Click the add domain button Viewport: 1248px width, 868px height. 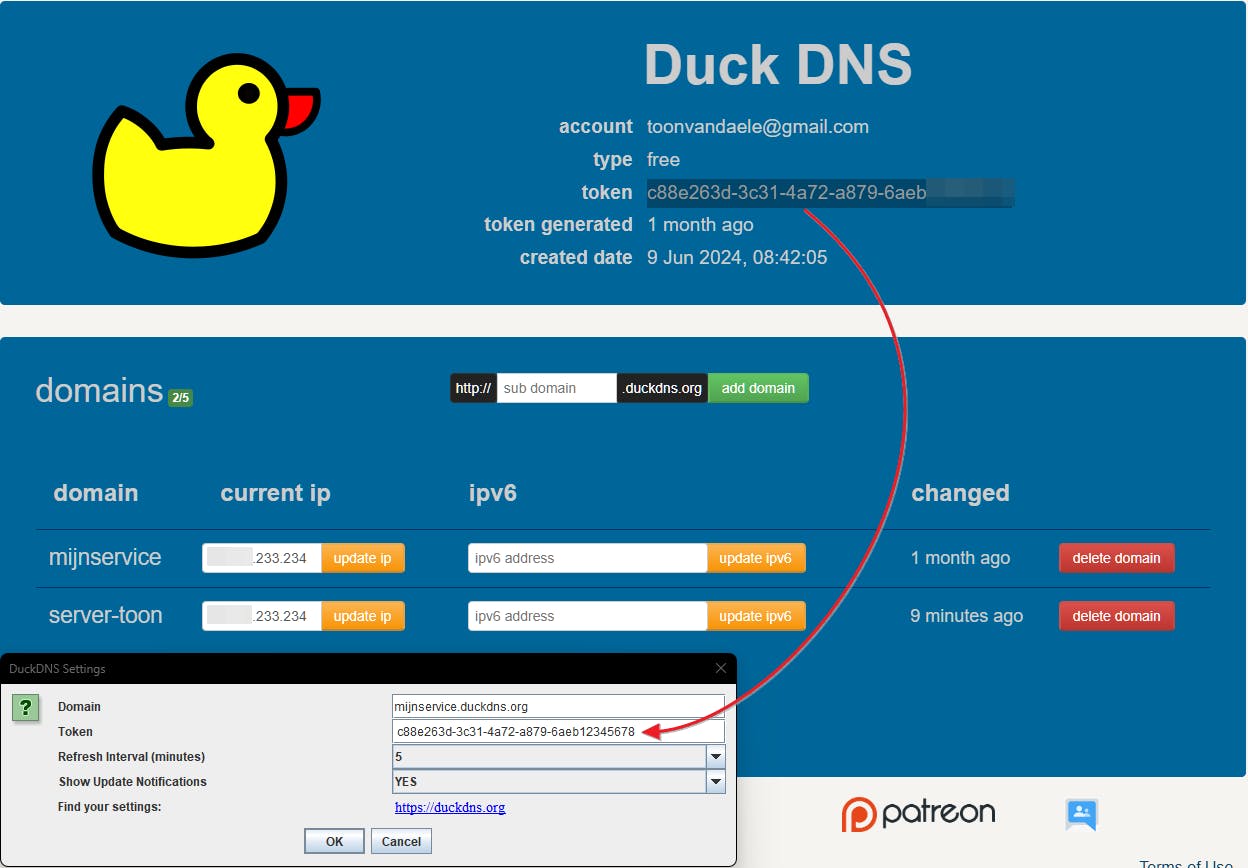point(758,388)
